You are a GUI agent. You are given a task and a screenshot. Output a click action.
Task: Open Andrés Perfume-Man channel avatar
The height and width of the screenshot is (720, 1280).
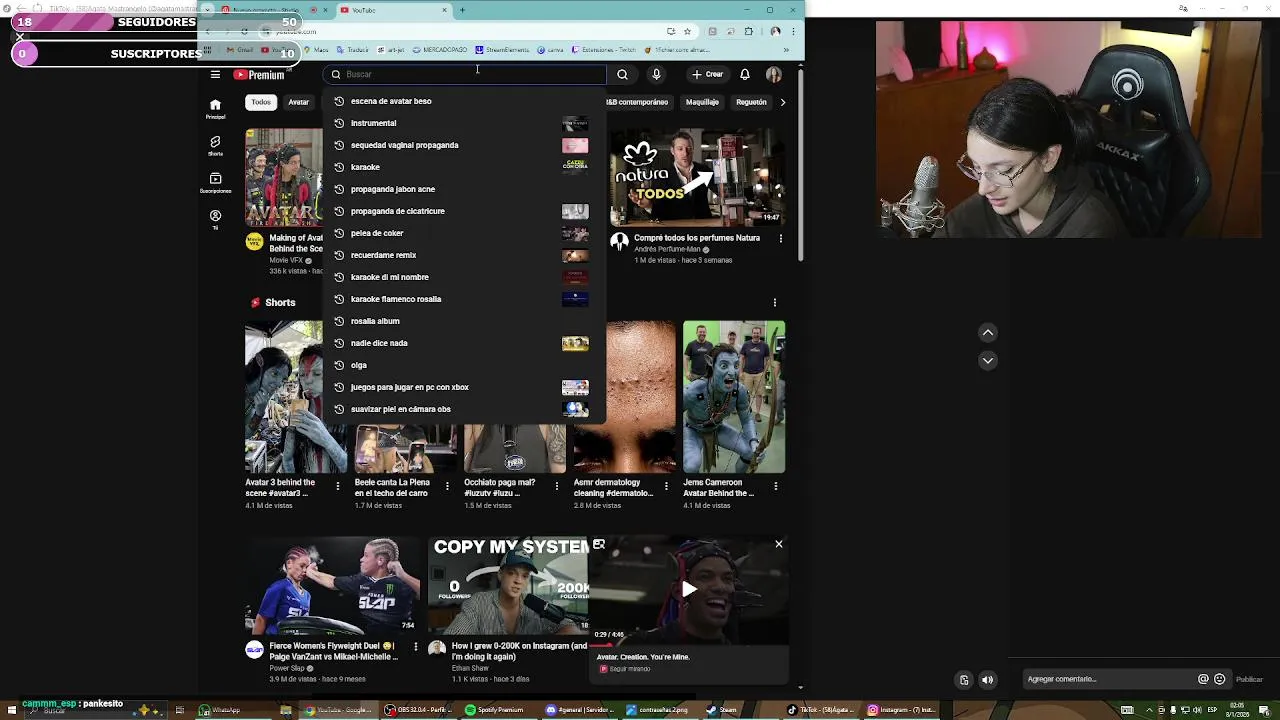tap(619, 241)
